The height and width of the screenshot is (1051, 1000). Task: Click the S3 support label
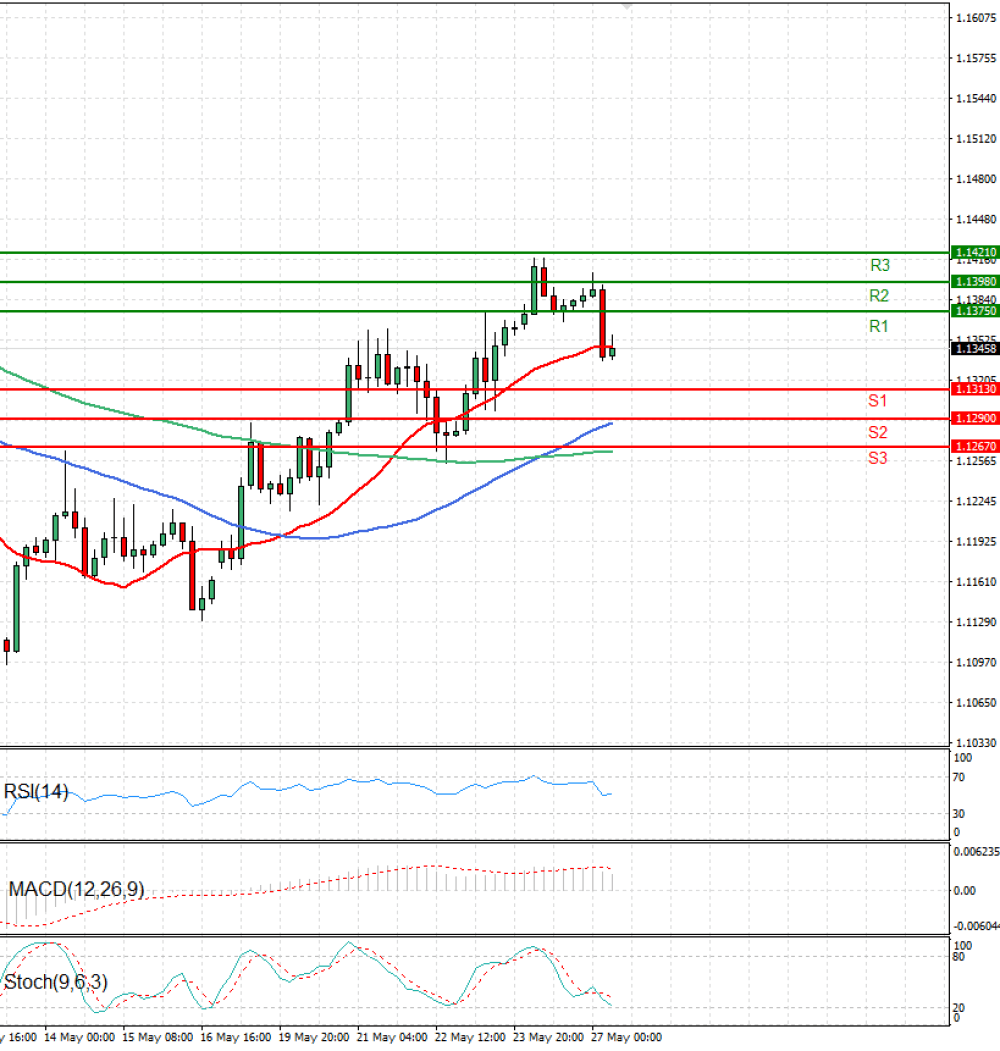coord(877,458)
